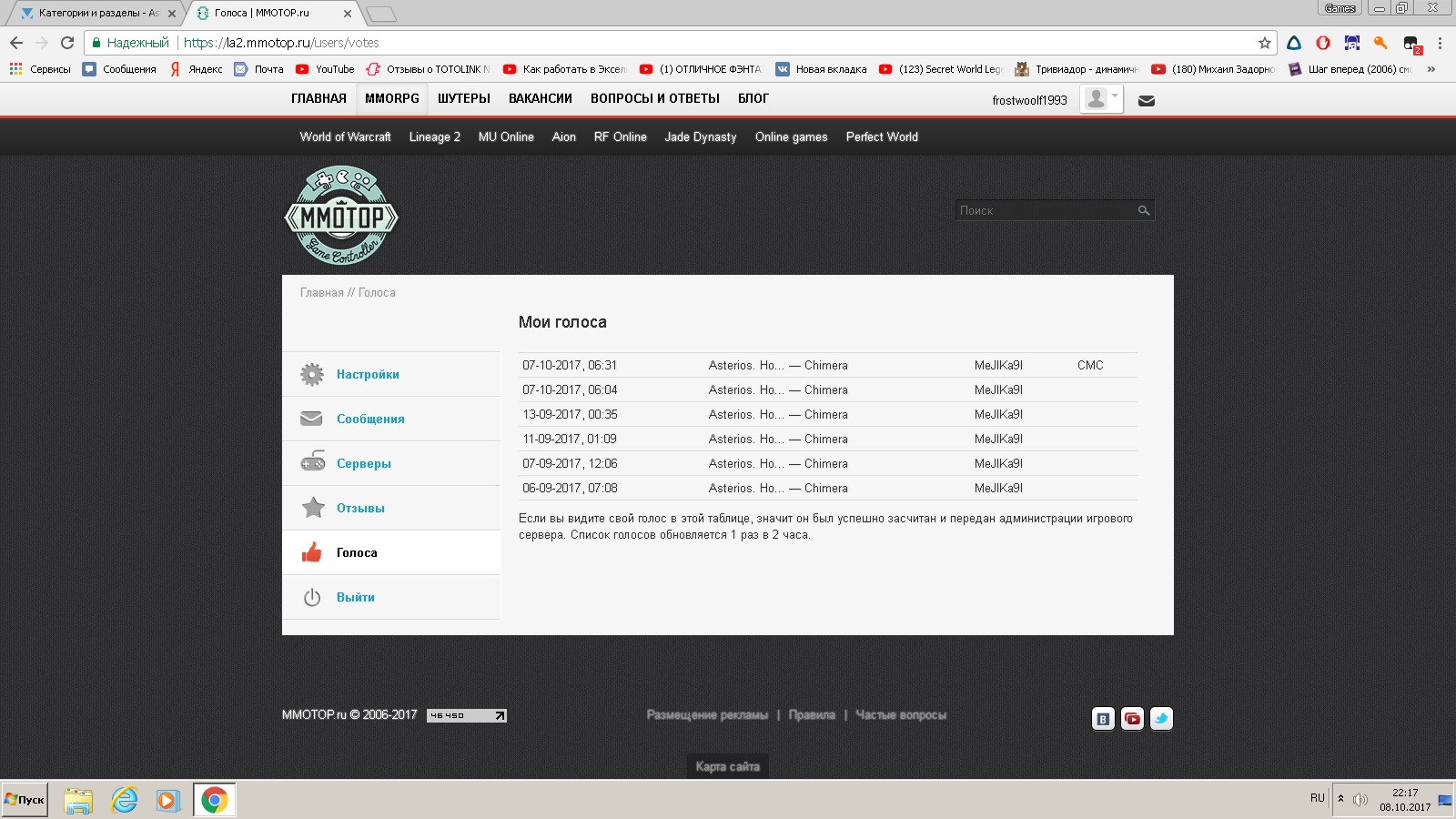Screen dimensions: 1456x819
Task: Open the Chrome three-dot menu
Action: tap(1440, 43)
